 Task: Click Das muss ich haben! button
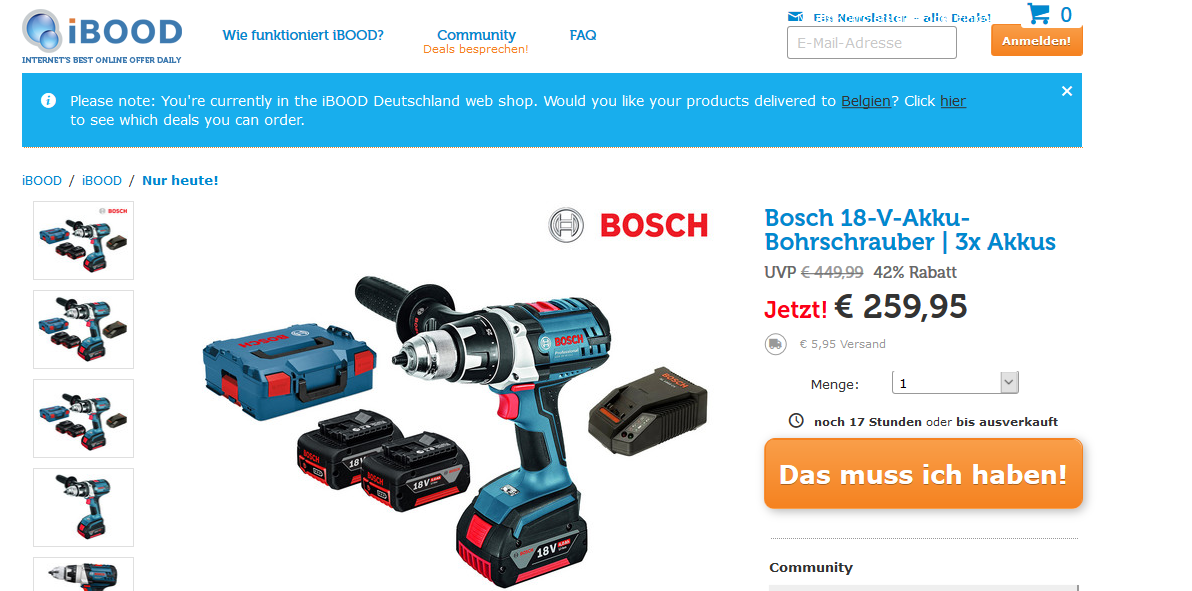pyautogui.click(x=923, y=474)
